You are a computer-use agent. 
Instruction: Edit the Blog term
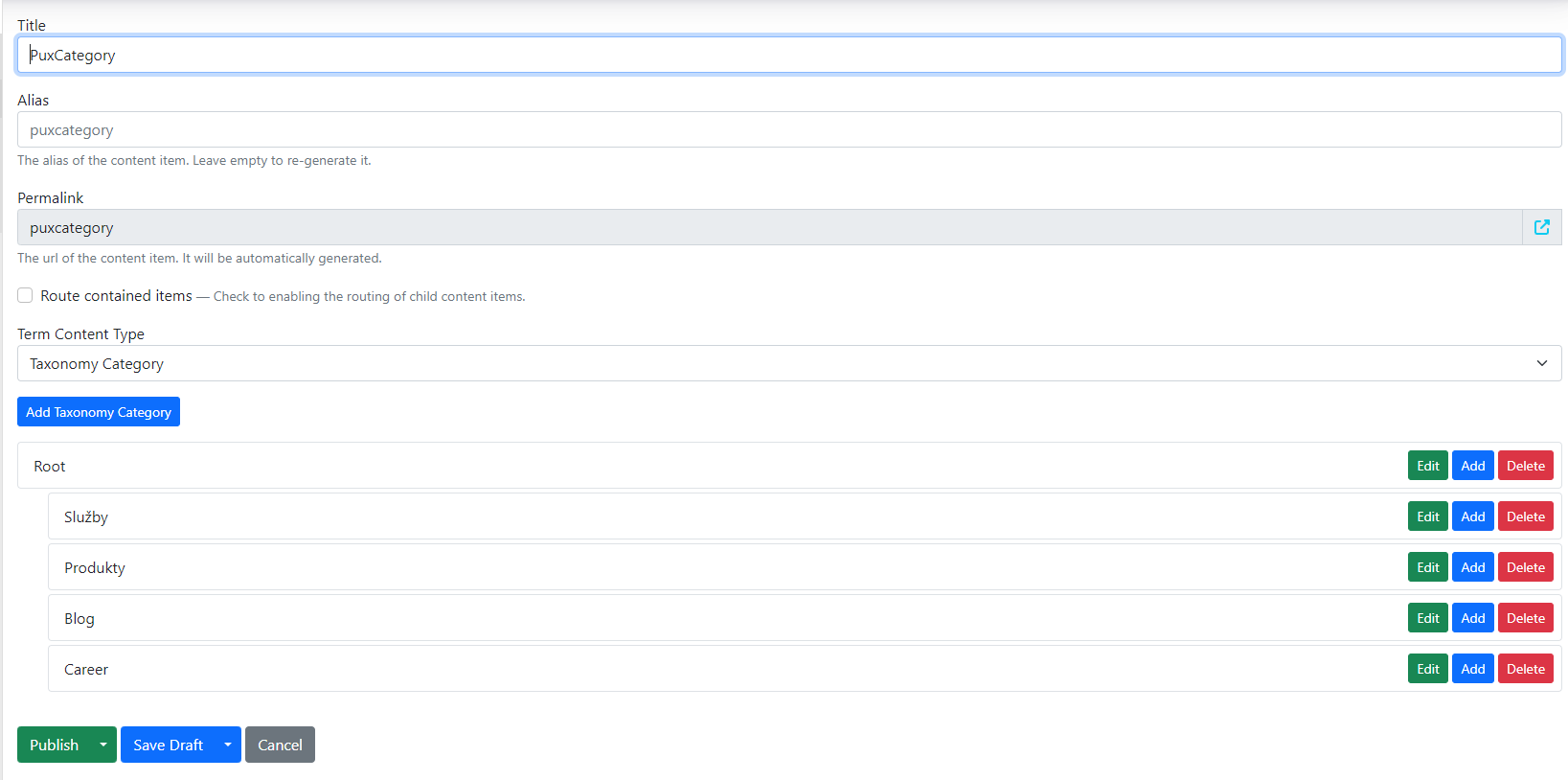1427,618
